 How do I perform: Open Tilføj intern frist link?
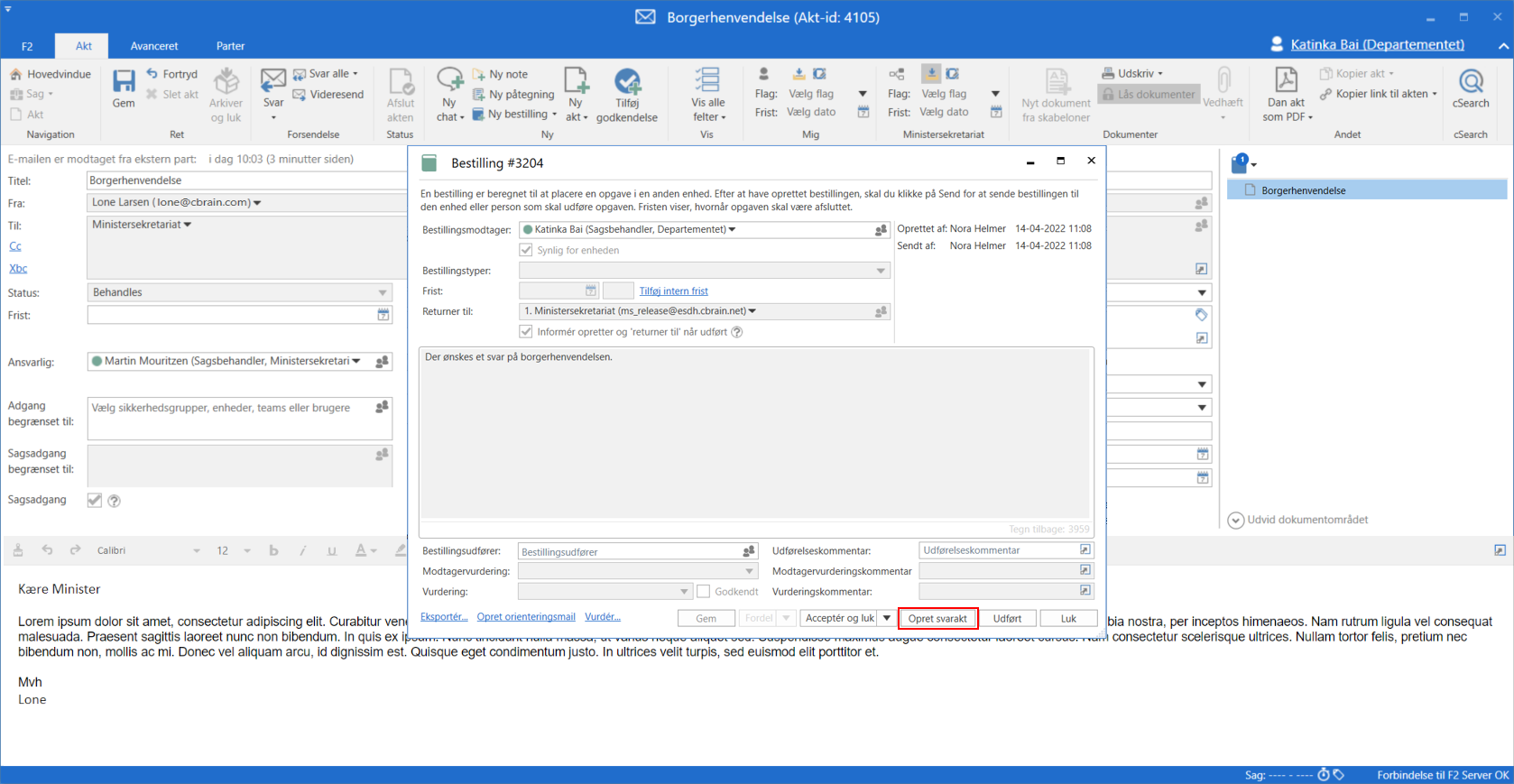coord(673,291)
